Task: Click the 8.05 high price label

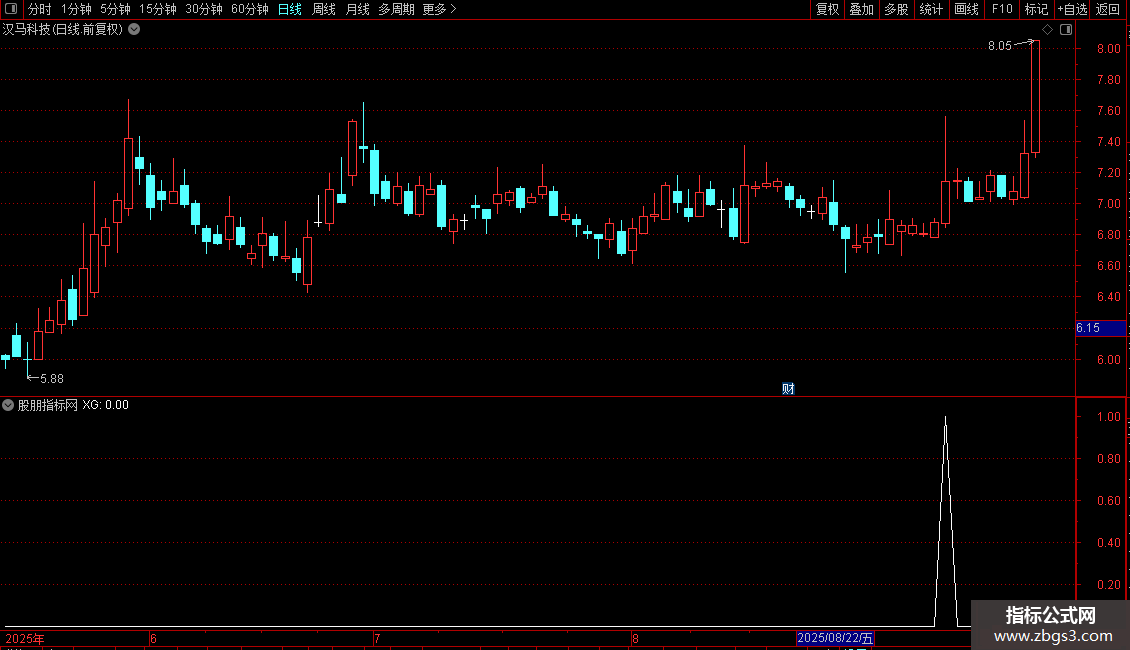Action: tap(1000, 46)
